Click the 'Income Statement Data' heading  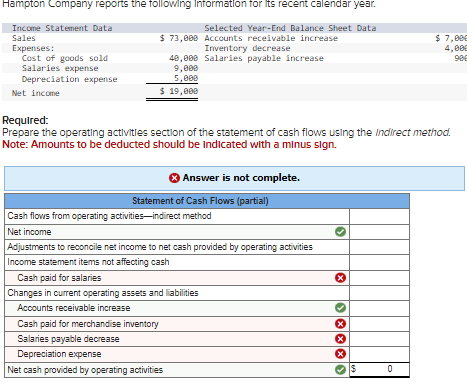(62, 28)
